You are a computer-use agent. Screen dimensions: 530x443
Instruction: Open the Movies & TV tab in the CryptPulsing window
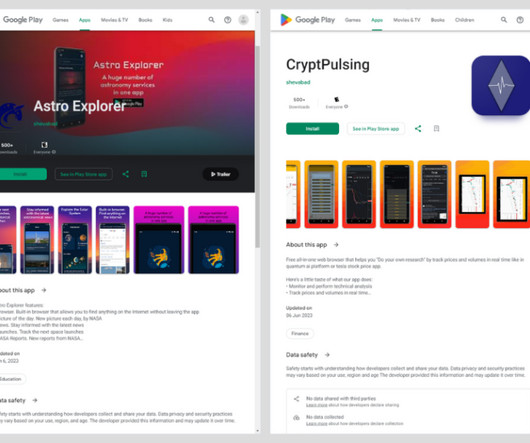coord(407,20)
